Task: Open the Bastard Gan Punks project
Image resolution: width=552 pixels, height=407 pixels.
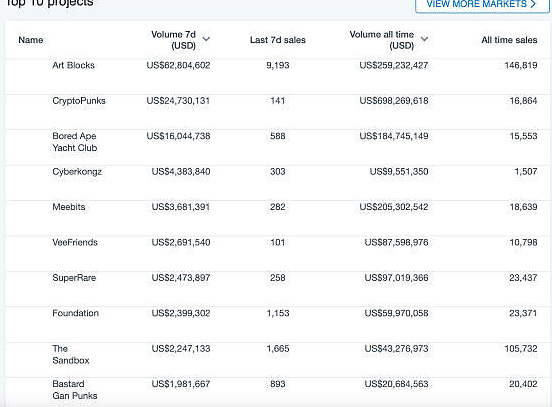Action: 75,390
